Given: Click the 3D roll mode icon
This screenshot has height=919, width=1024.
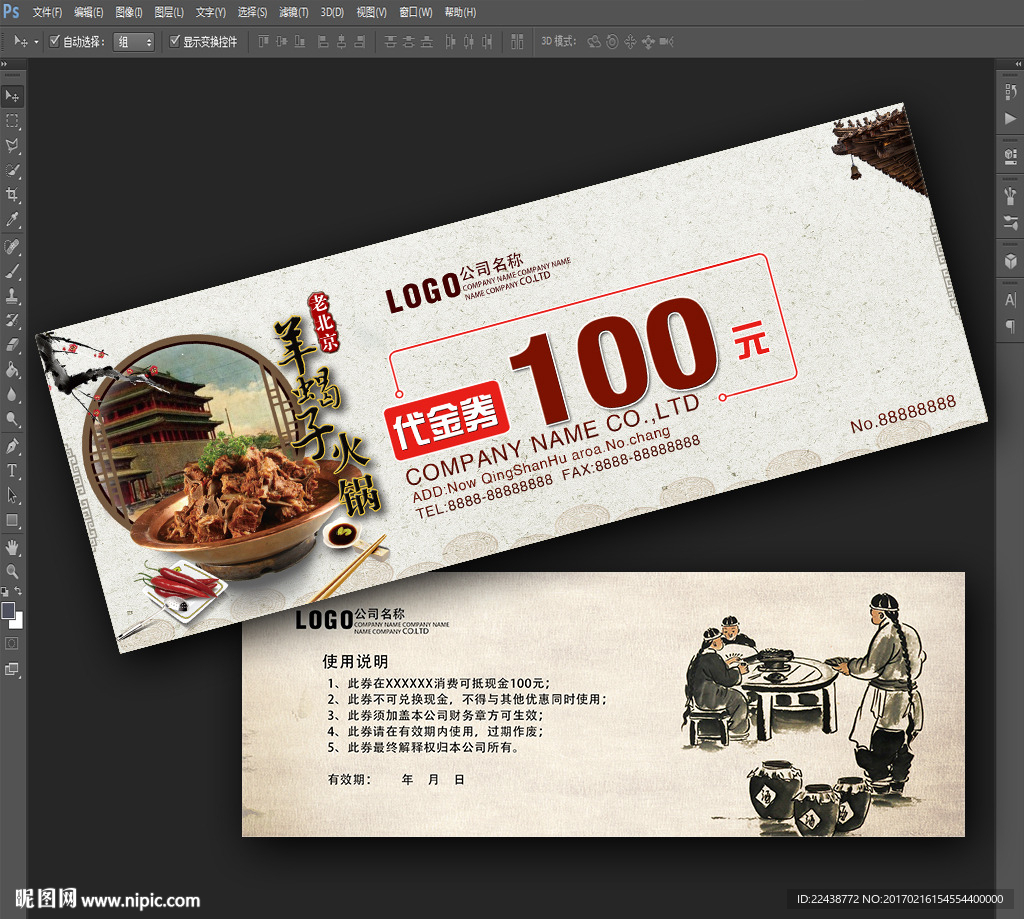Looking at the screenshot, I should tap(612, 42).
